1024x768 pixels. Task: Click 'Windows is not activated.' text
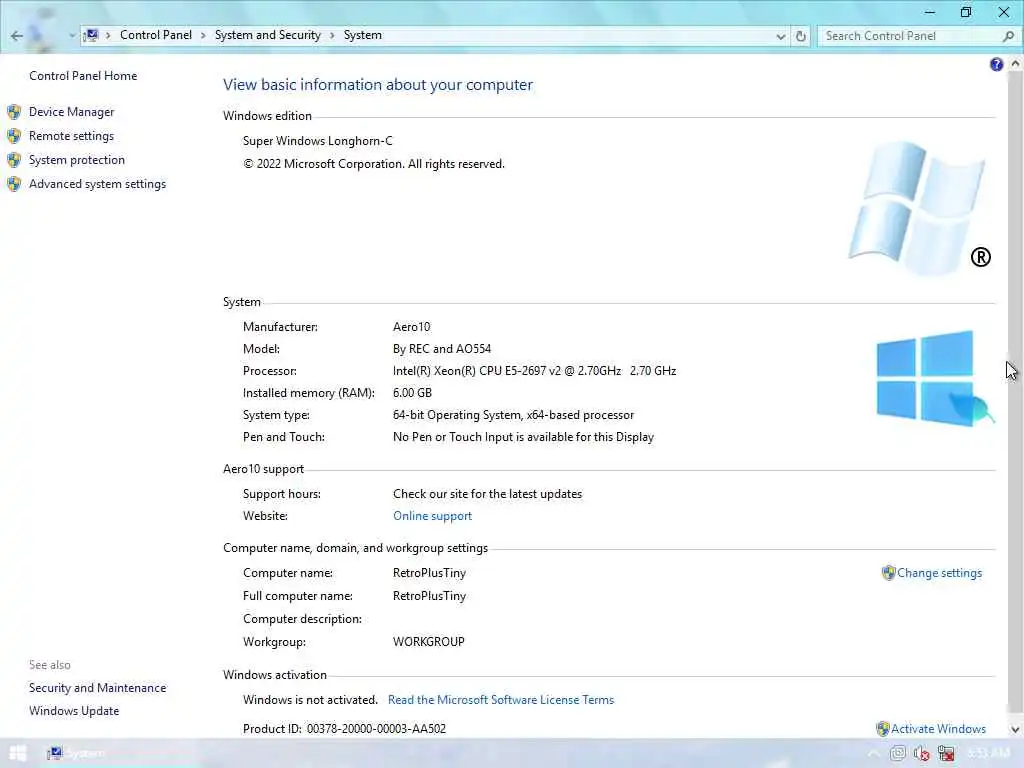click(310, 700)
